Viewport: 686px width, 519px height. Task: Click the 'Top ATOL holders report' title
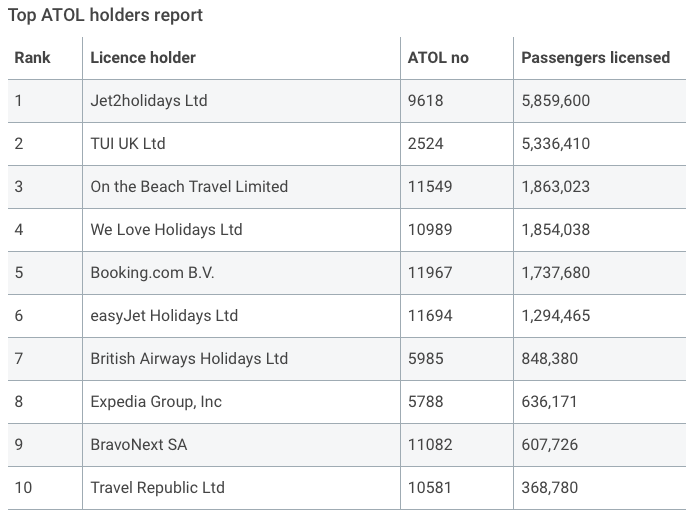pos(105,15)
